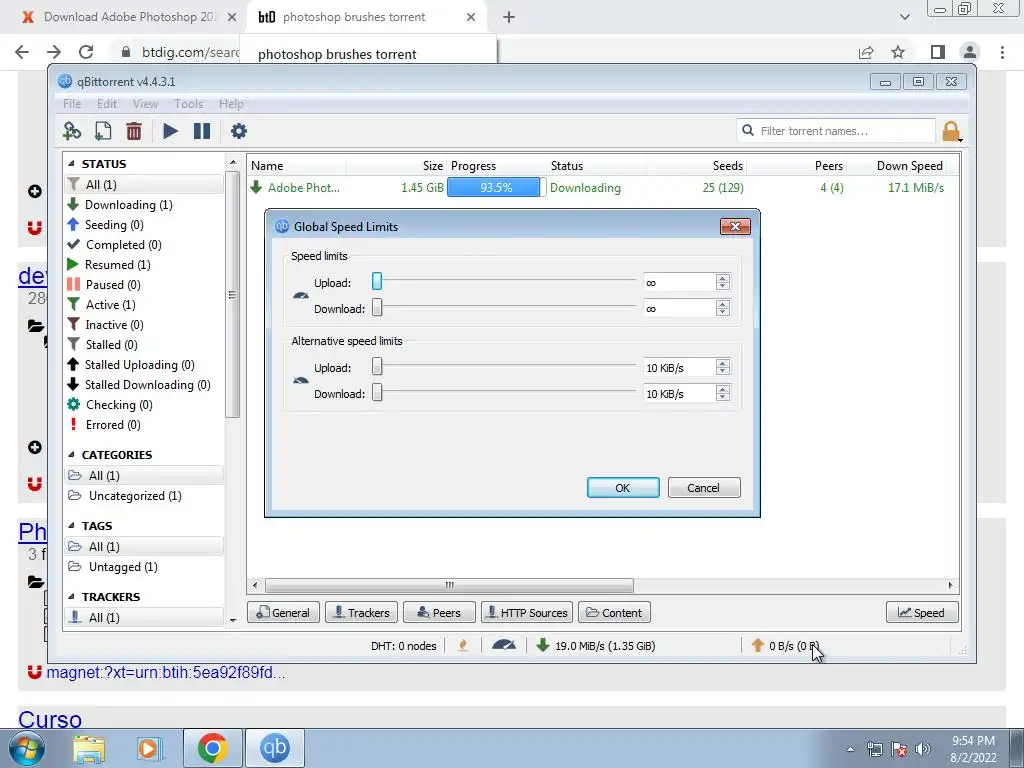Click the orange upload speed status entry
The height and width of the screenshot is (768, 1024).
pyautogui.click(x=785, y=646)
